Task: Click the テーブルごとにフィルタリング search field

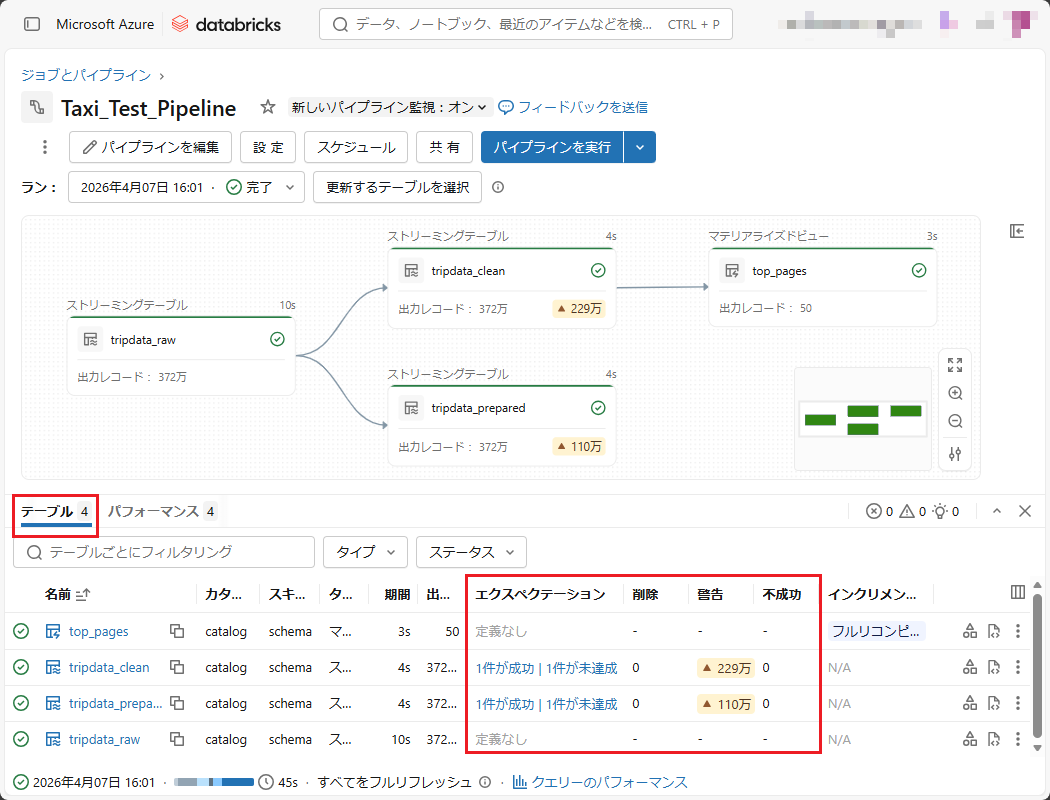Action: (x=165, y=552)
